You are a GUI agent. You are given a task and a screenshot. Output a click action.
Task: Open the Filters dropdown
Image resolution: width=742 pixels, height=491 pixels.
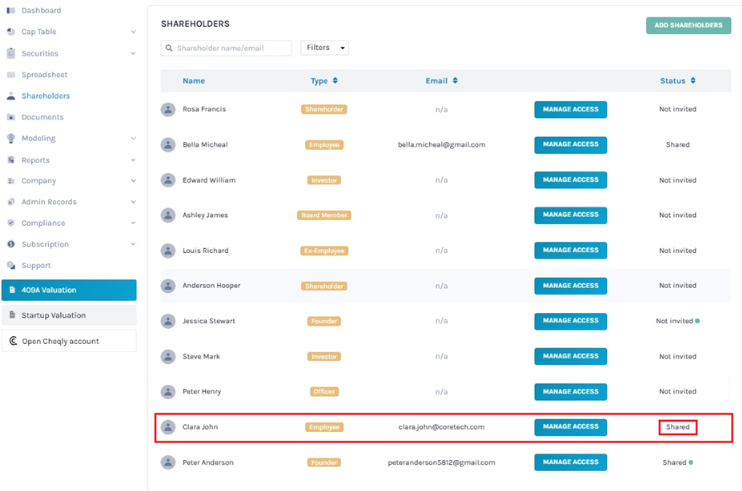click(325, 48)
